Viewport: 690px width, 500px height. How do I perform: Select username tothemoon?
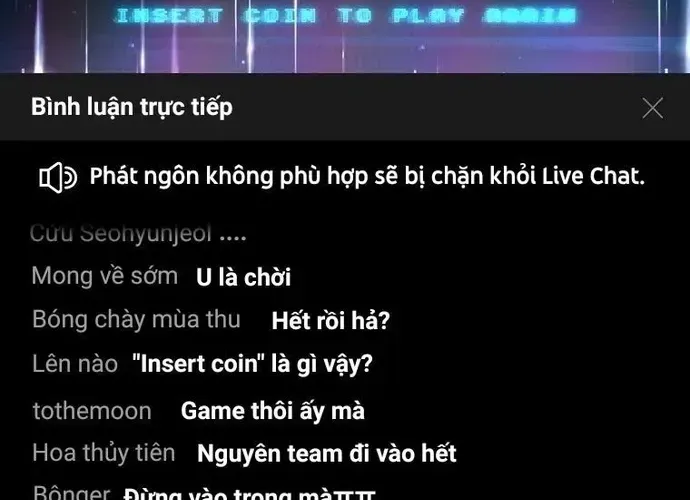pos(92,411)
